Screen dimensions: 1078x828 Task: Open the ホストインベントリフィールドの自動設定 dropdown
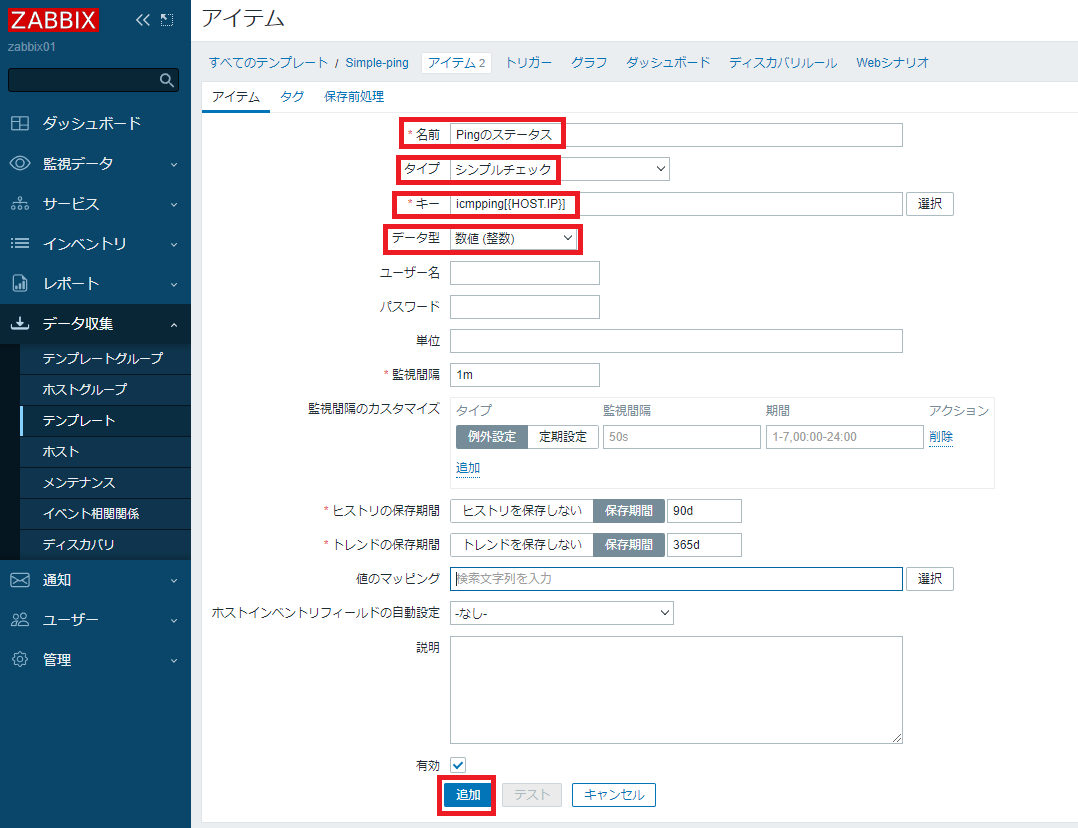click(x=560, y=613)
